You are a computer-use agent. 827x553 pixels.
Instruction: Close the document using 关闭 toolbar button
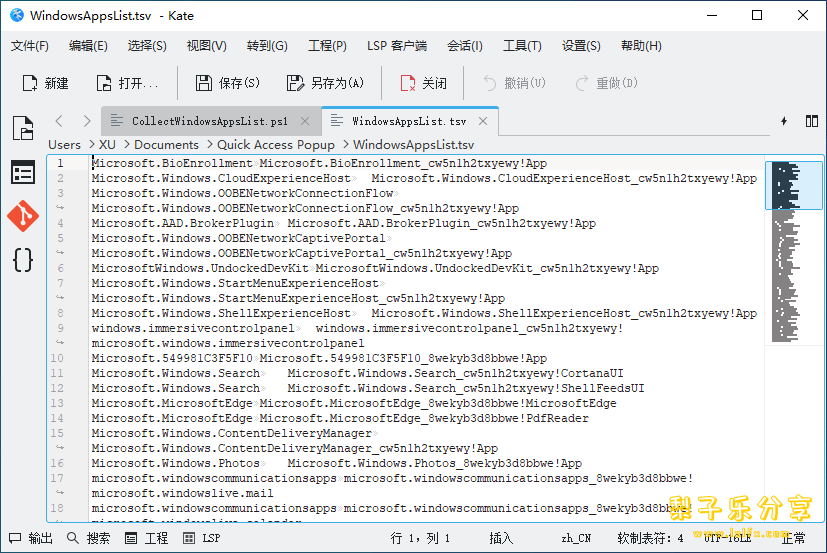[424, 83]
